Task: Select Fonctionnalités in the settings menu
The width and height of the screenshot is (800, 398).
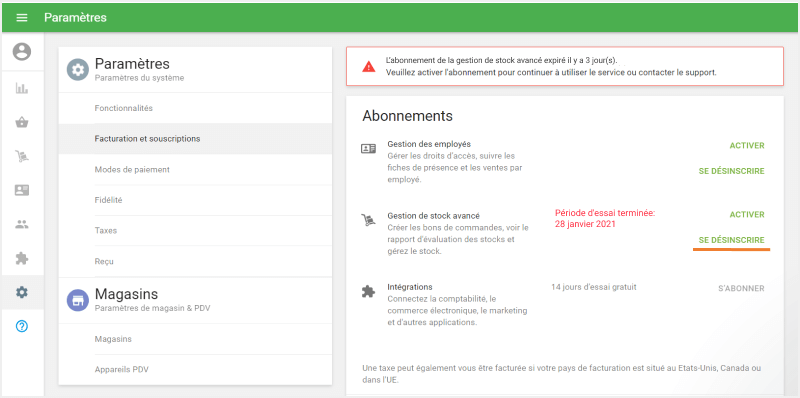Action: tap(195, 108)
